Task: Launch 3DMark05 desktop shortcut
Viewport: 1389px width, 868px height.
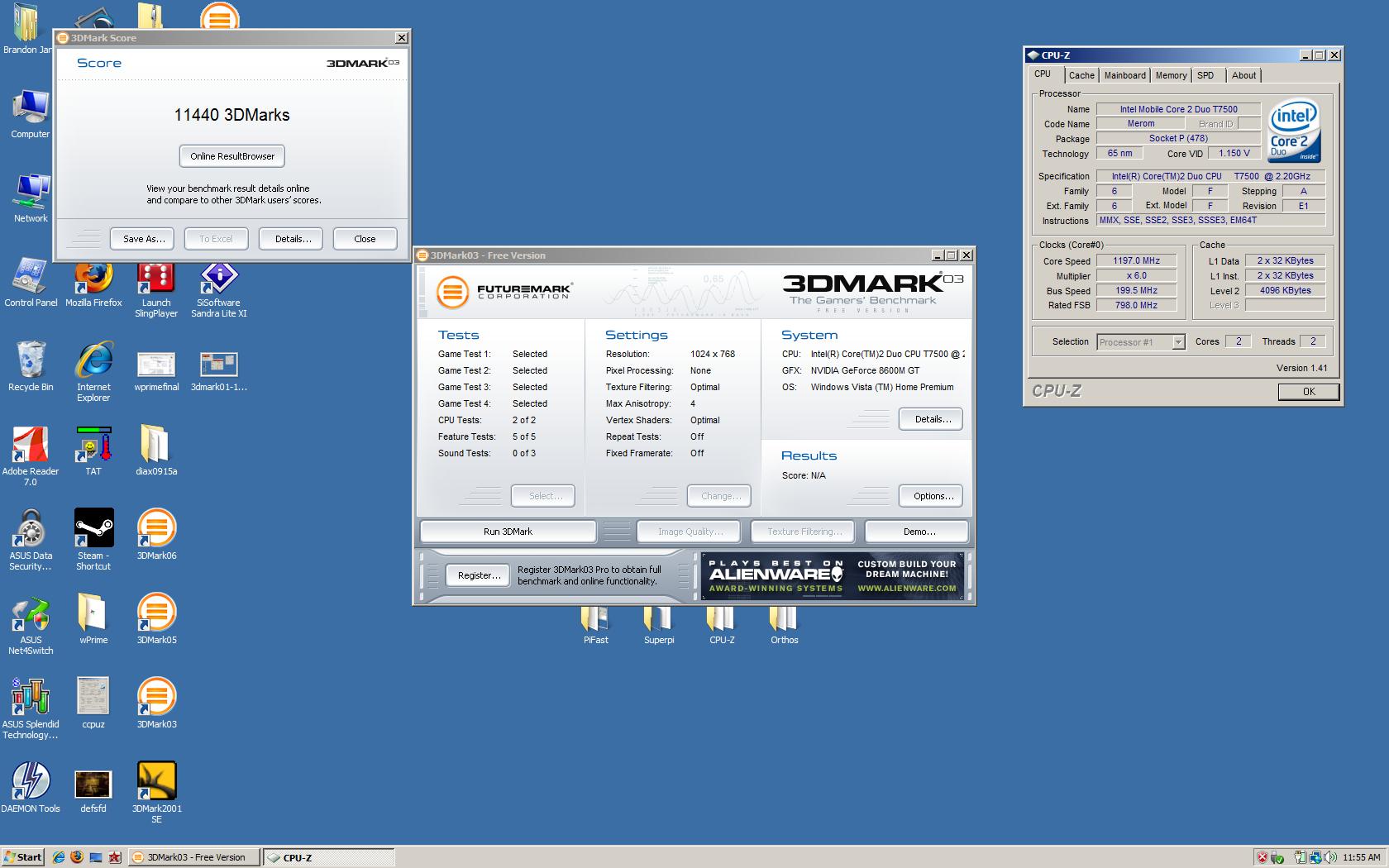Action: click(x=156, y=620)
